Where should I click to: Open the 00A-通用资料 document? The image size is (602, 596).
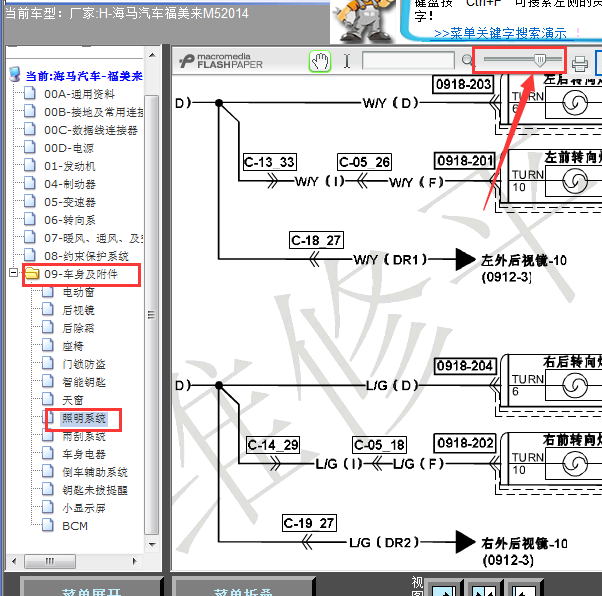pos(79,94)
